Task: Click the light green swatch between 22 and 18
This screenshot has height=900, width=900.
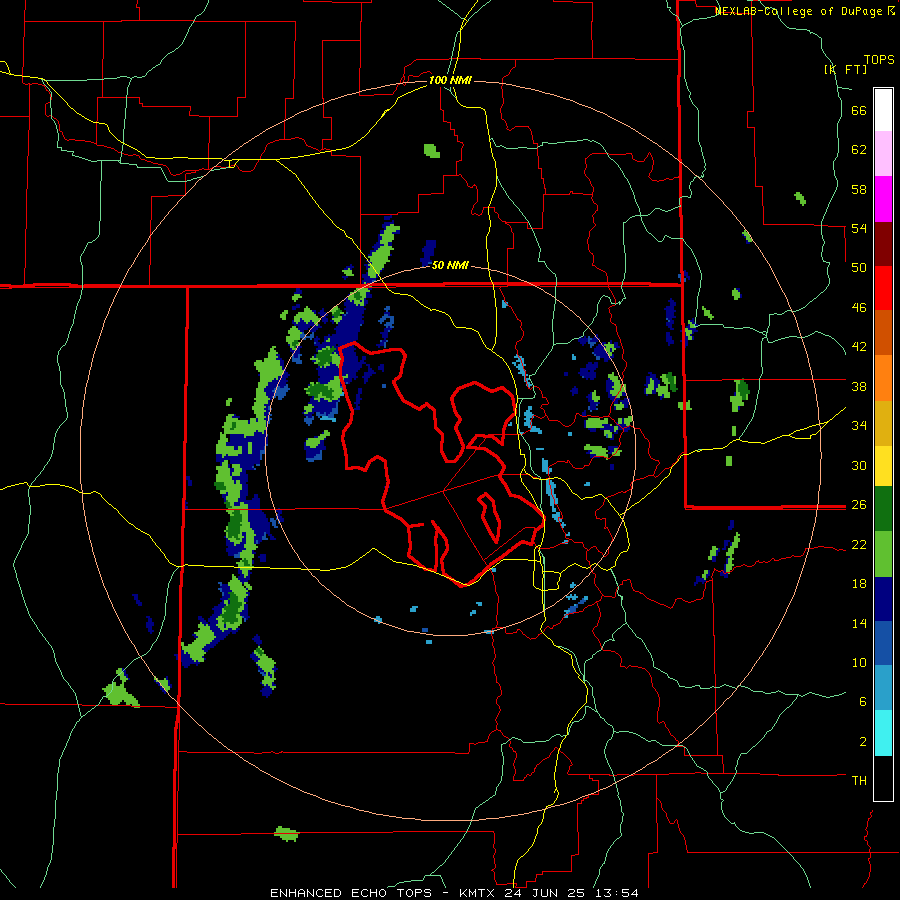Action: (883, 554)
